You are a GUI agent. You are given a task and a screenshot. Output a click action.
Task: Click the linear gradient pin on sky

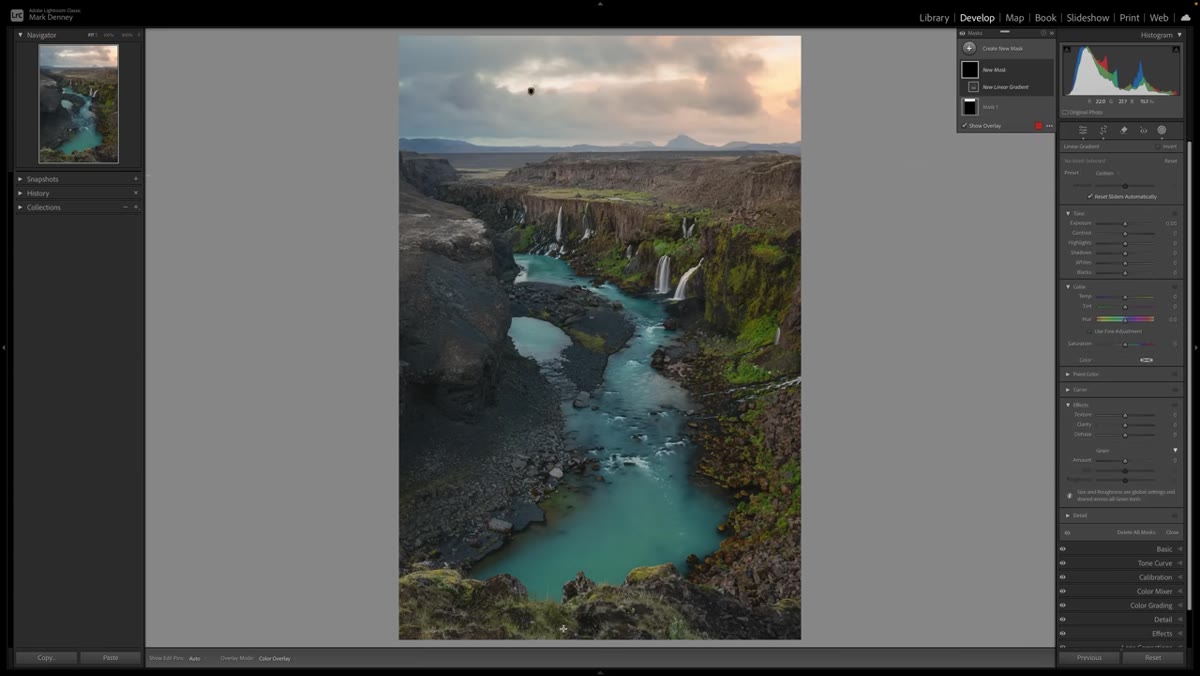coord(531,91)
